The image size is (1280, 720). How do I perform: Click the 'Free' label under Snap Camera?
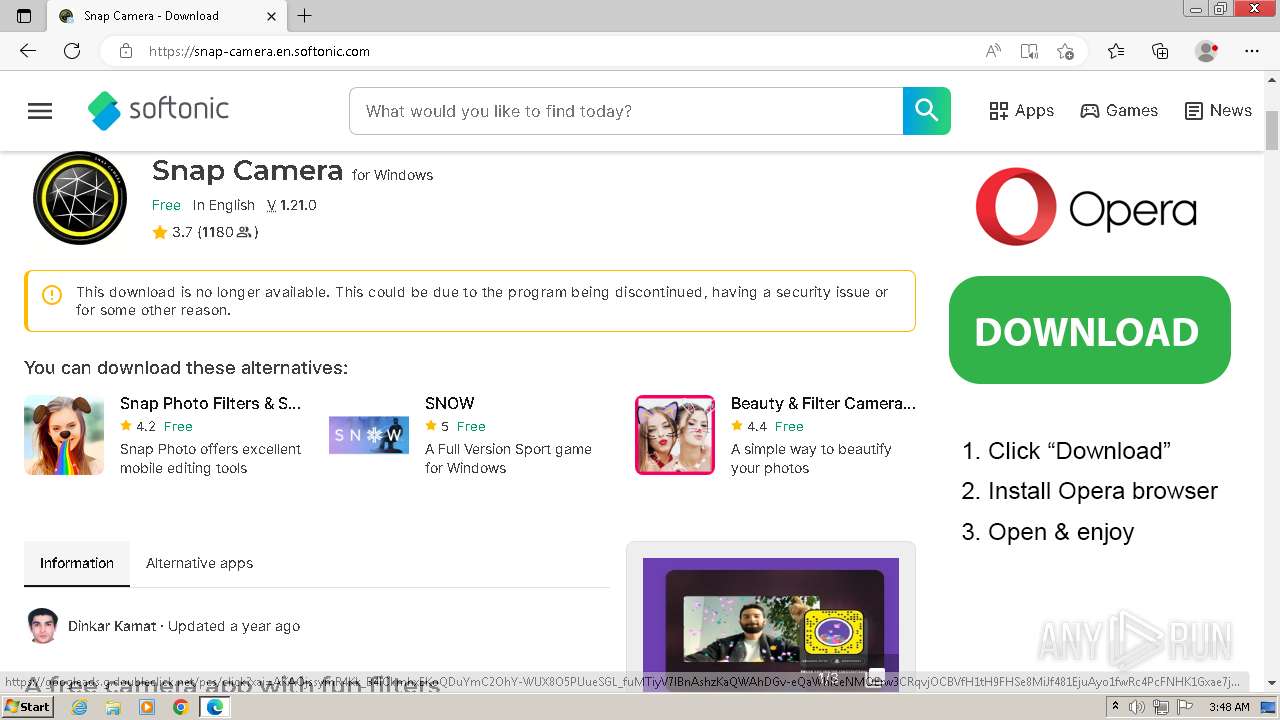click(166, 205)
